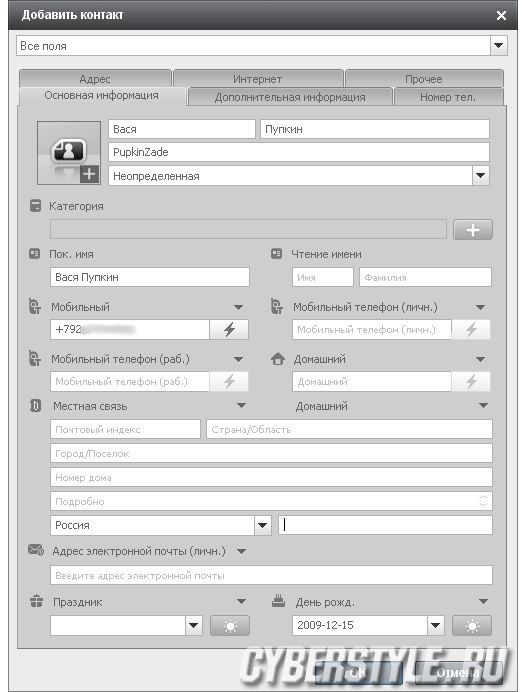Click the Мобильный телефон (личн.) number field
This screenshot has height=692, width=525.
(372, 329)
